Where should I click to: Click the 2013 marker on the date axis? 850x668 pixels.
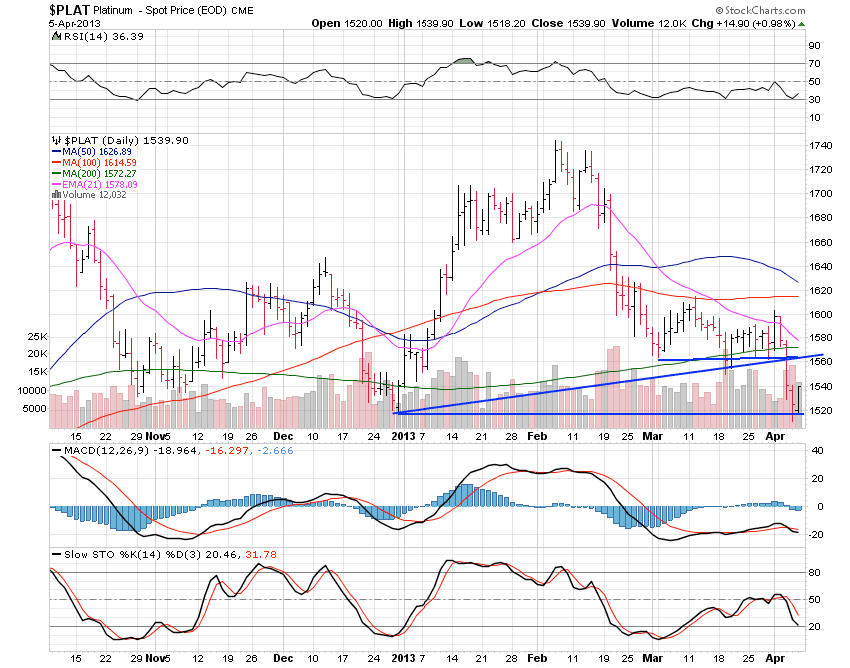(x=401, y=438)
